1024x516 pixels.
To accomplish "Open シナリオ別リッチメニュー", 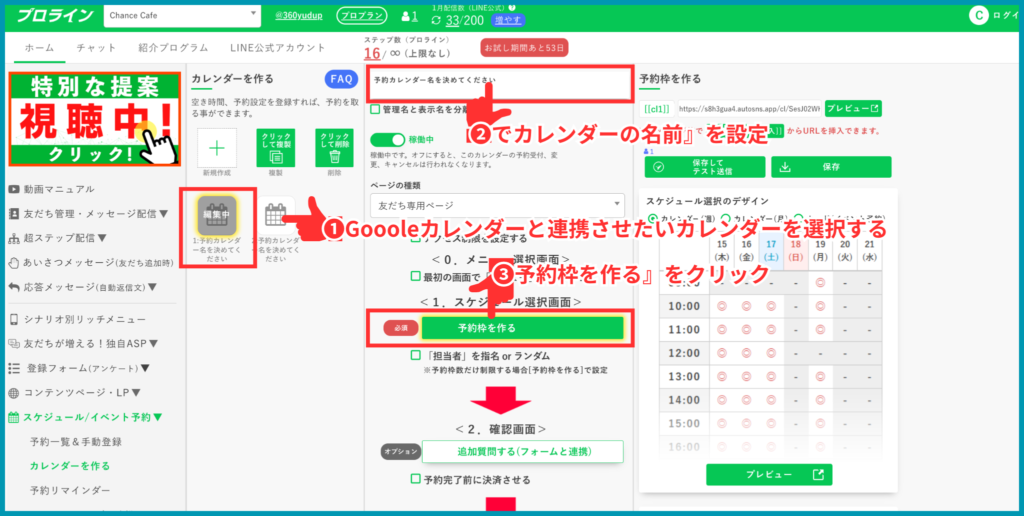I will 77,319.
